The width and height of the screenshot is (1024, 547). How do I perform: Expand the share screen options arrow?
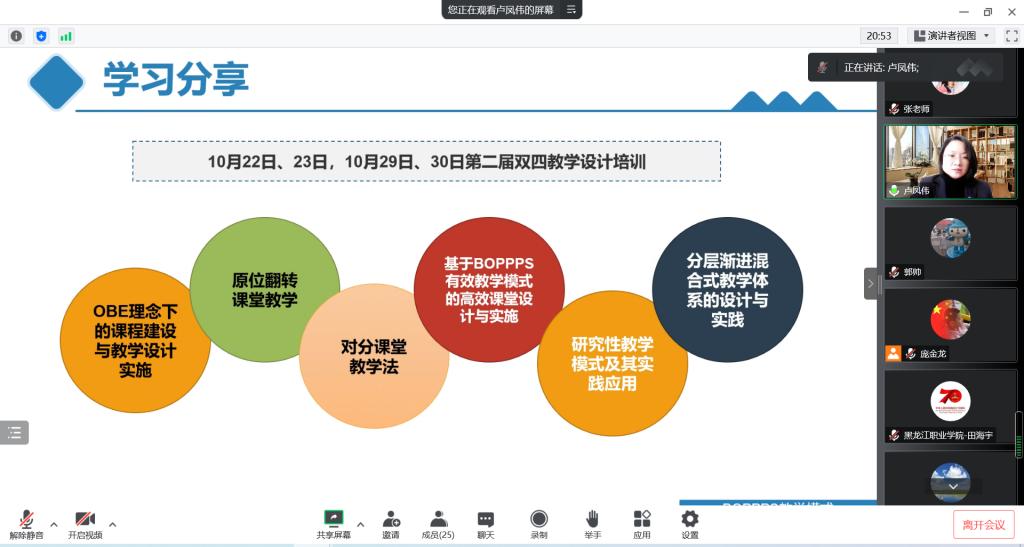pyautogui.click(x=360, y=523)
